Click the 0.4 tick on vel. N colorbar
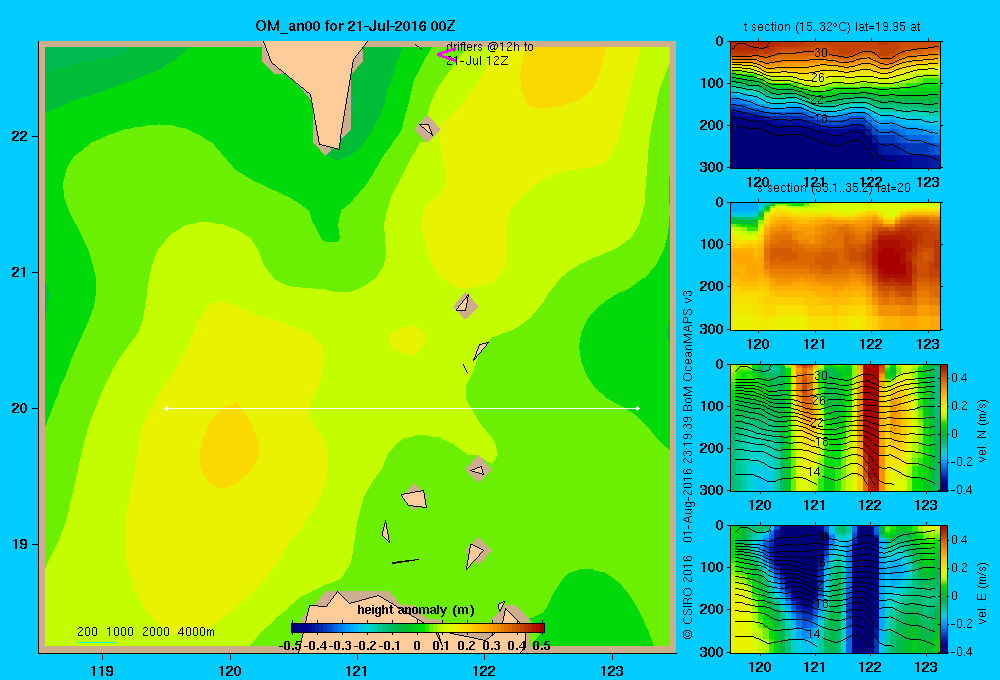 [x=959, y=378]
